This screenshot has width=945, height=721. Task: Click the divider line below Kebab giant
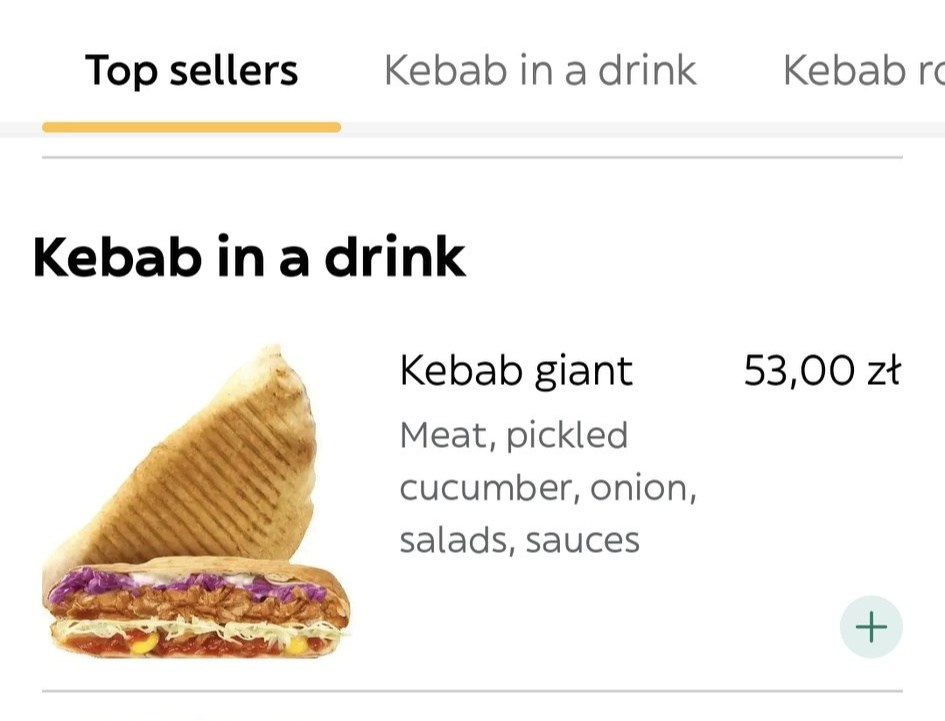tap(472, 690)
